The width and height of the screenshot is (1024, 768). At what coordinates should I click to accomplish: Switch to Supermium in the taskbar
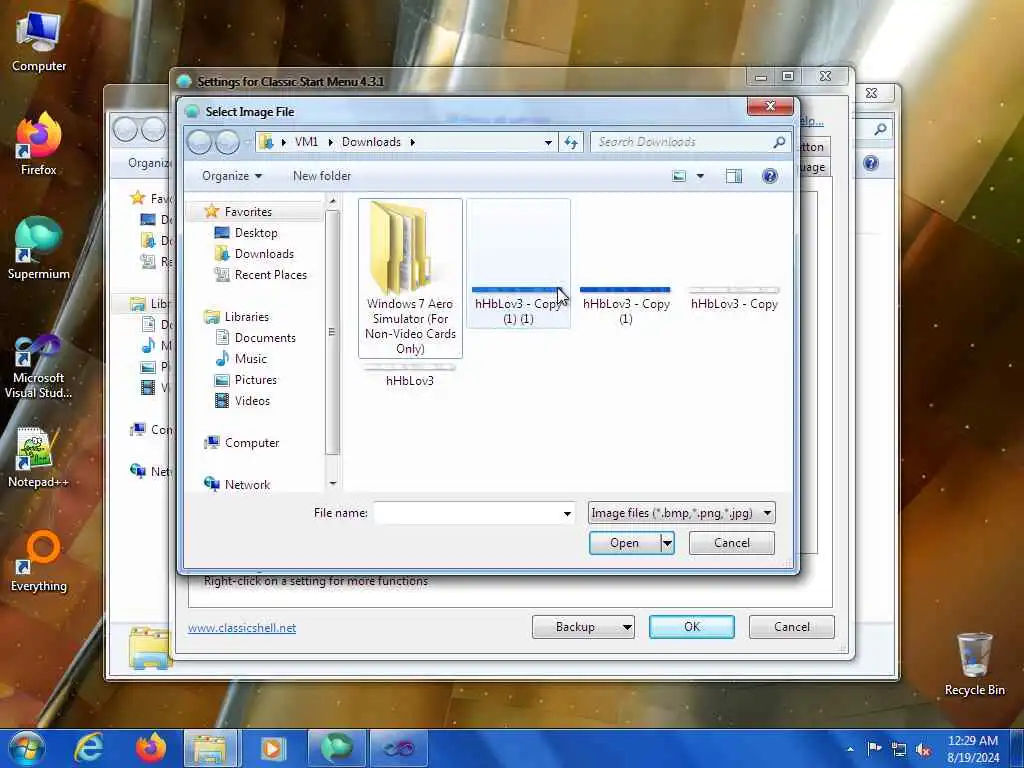coord(336,748)
